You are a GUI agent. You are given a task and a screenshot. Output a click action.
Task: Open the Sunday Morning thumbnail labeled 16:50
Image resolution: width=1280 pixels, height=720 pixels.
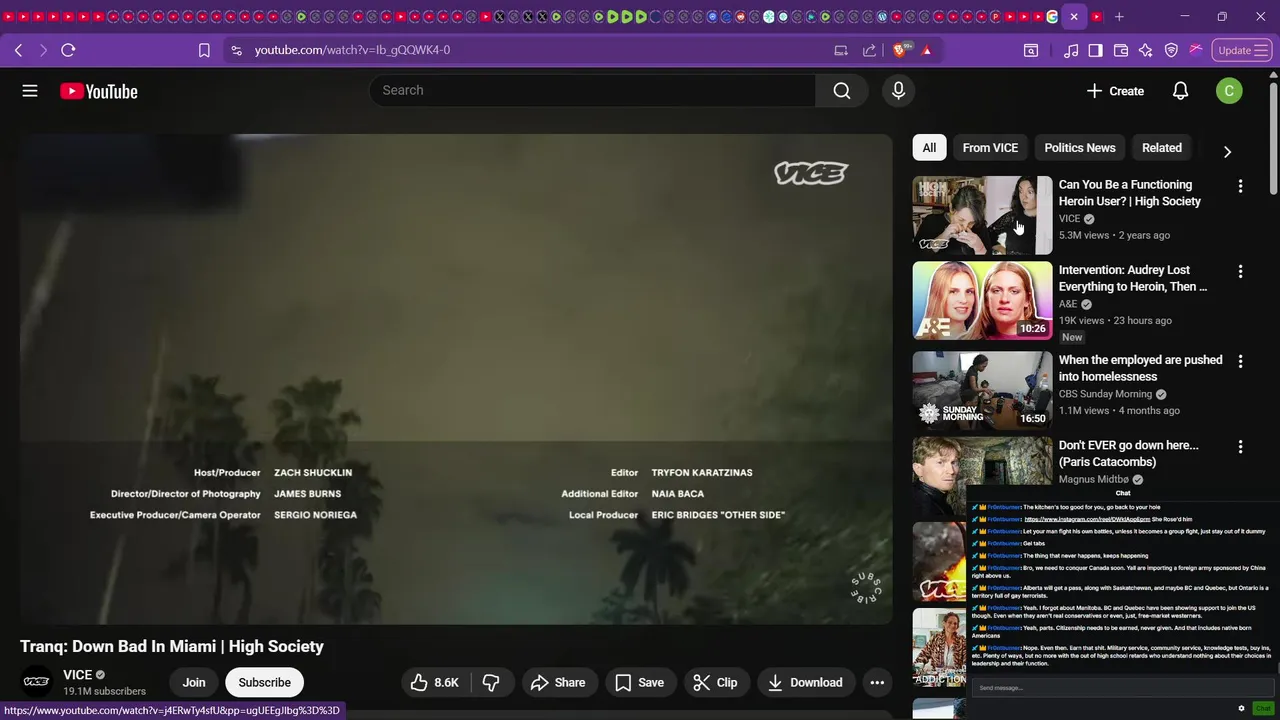[x=982, y=391]
